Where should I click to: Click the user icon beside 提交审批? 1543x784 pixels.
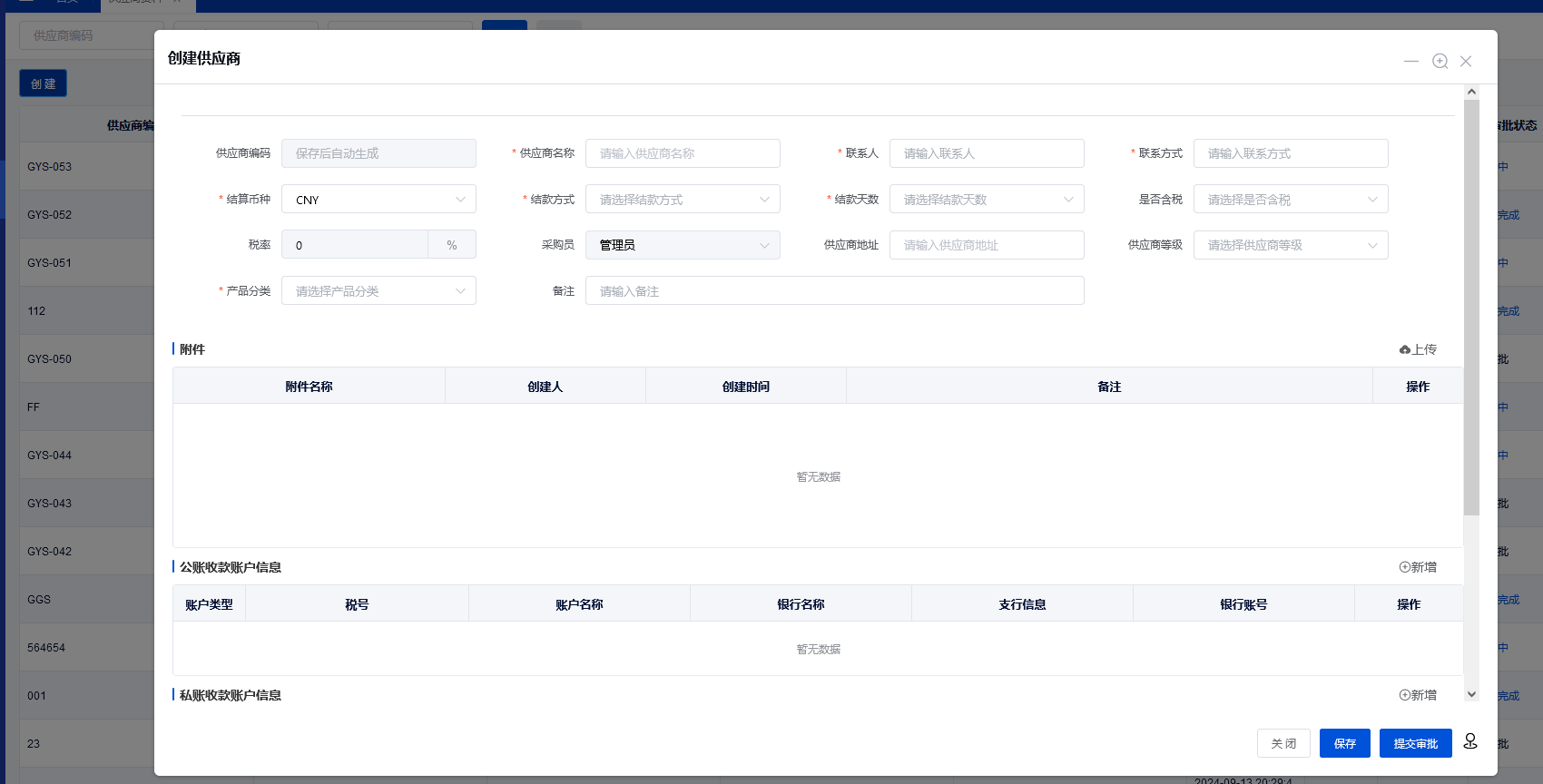[x=1470, y=742]
